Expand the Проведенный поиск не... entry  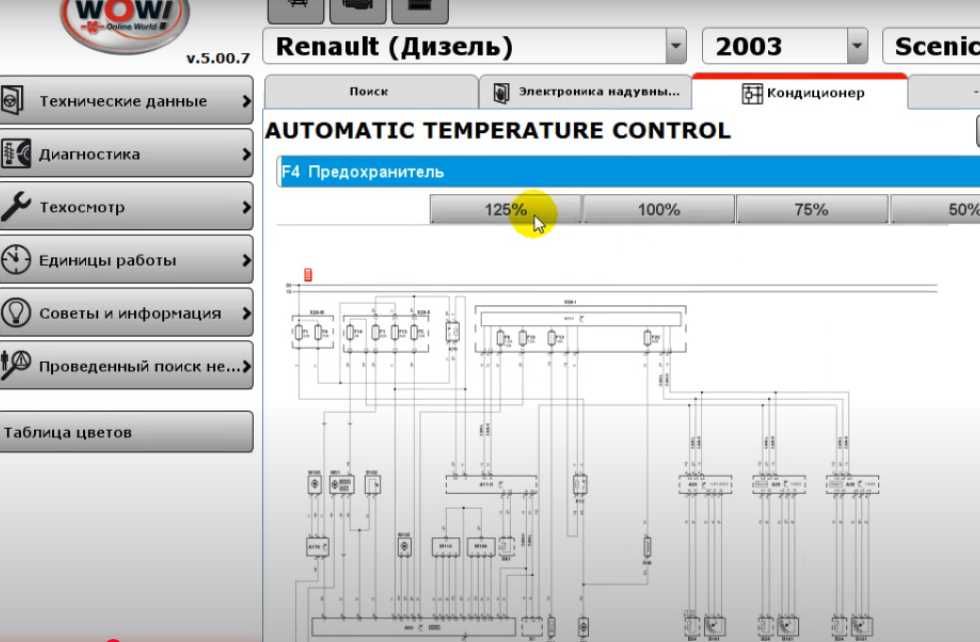tap(126, 366)
